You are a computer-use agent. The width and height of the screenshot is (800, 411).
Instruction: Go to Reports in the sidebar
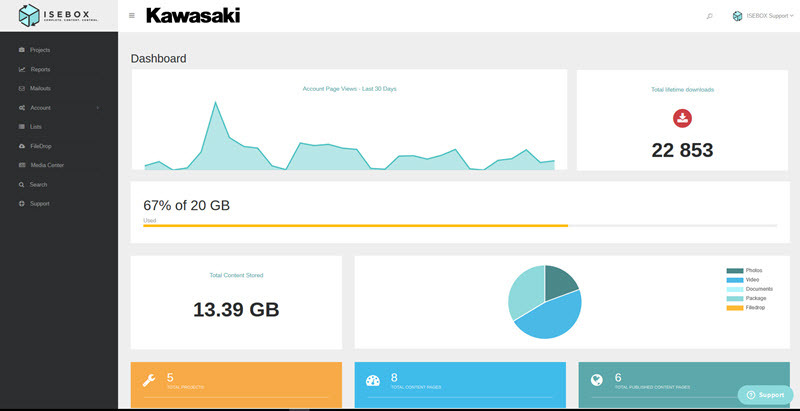click(x=39, y=69)
